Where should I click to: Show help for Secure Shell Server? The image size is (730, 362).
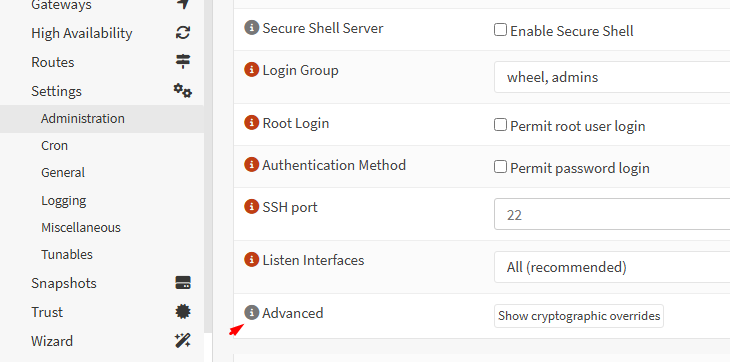click(251, 27)
